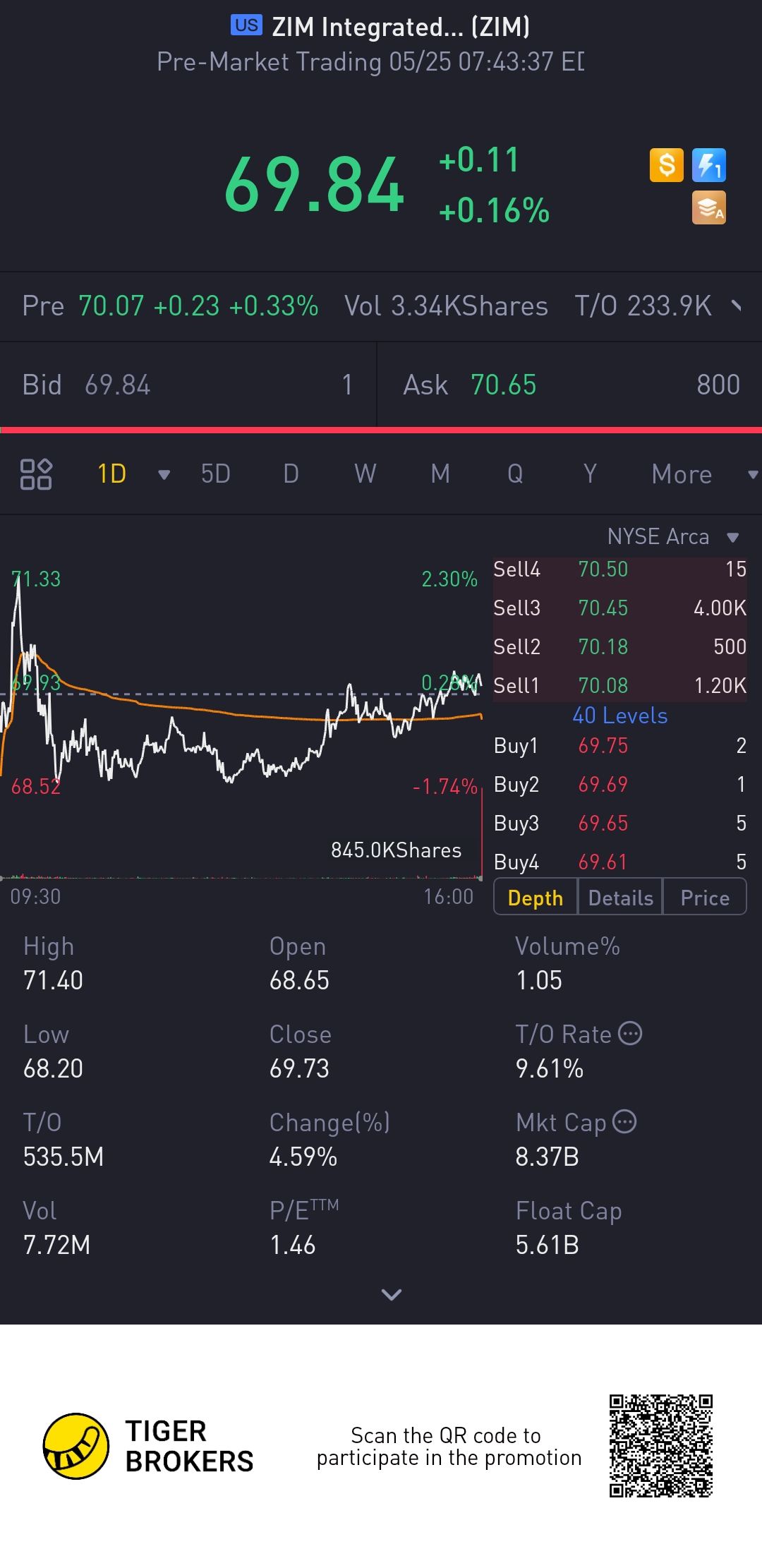Tap the Tiger Brokers logo
762x1568 pixels.
147,1446
